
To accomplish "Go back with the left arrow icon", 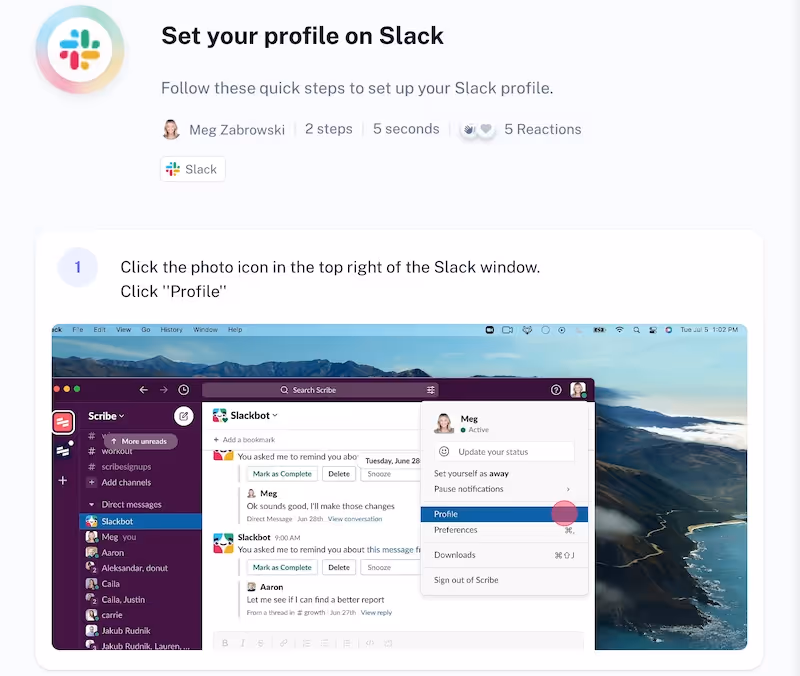I will (x=143, y=390).
